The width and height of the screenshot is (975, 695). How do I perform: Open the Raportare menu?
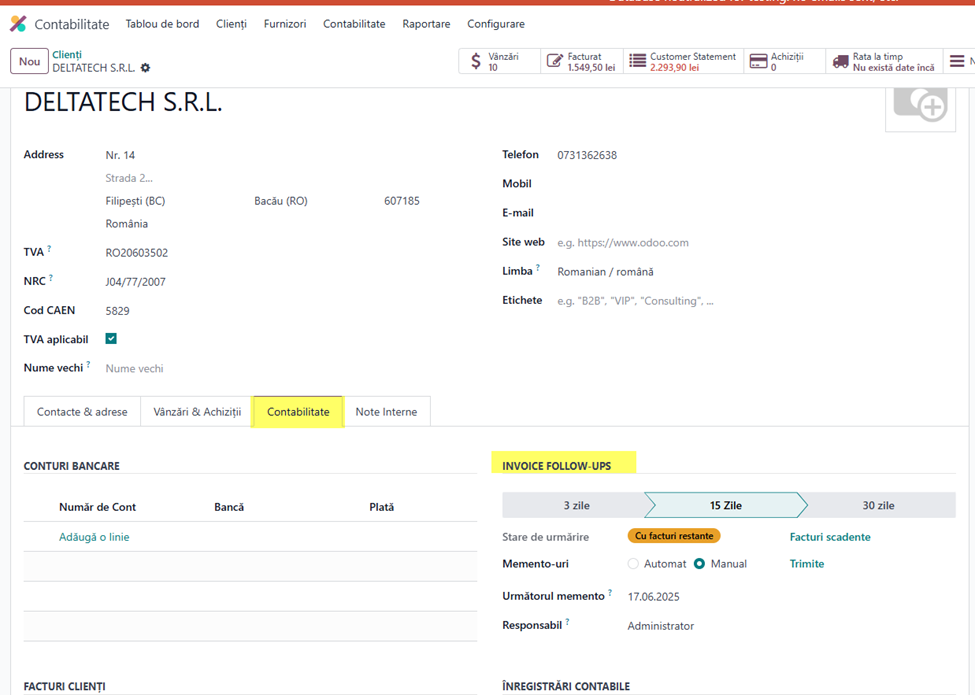426,24
